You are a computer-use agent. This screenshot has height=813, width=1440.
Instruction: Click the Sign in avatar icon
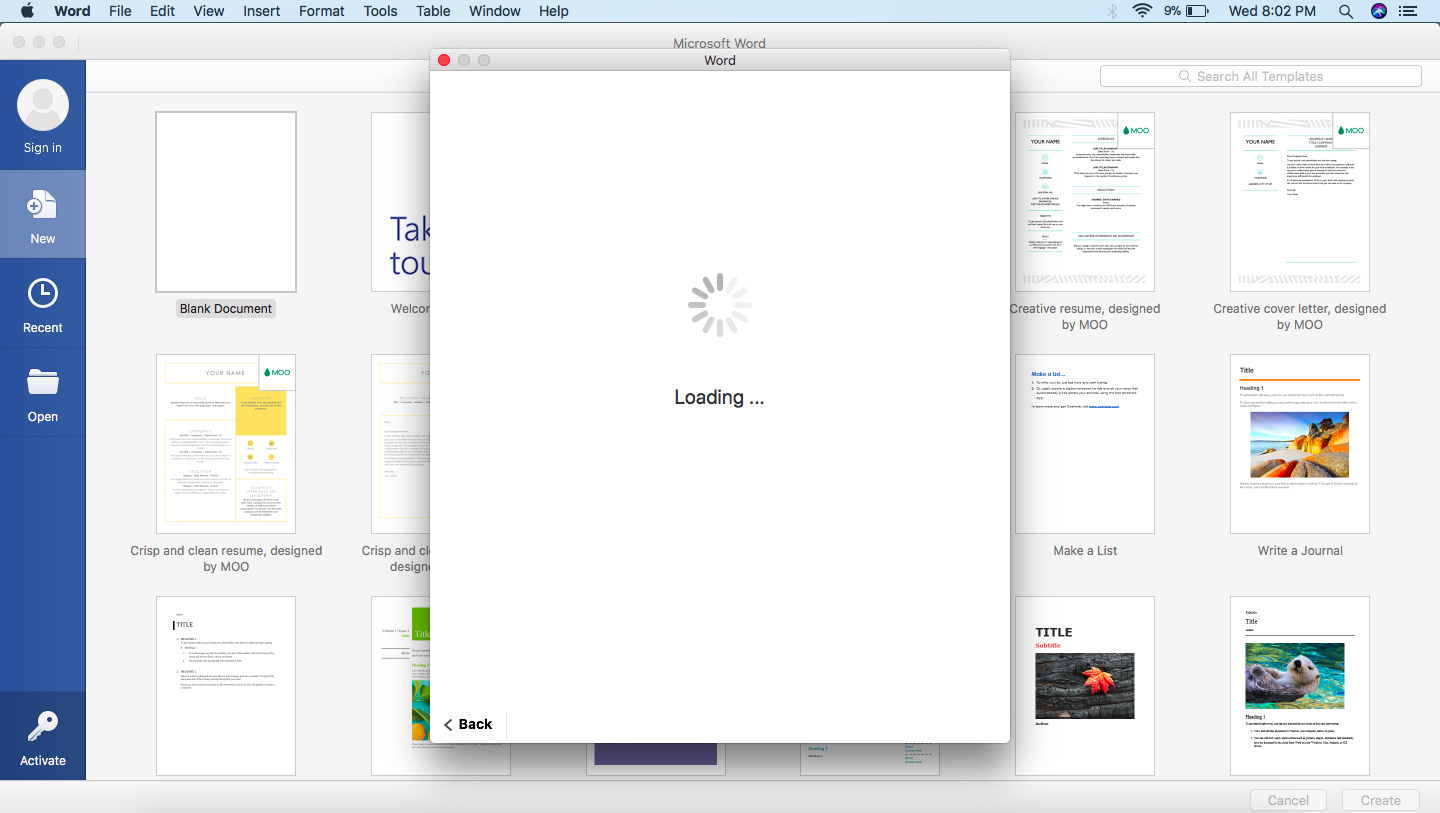[x=43, y=105]
